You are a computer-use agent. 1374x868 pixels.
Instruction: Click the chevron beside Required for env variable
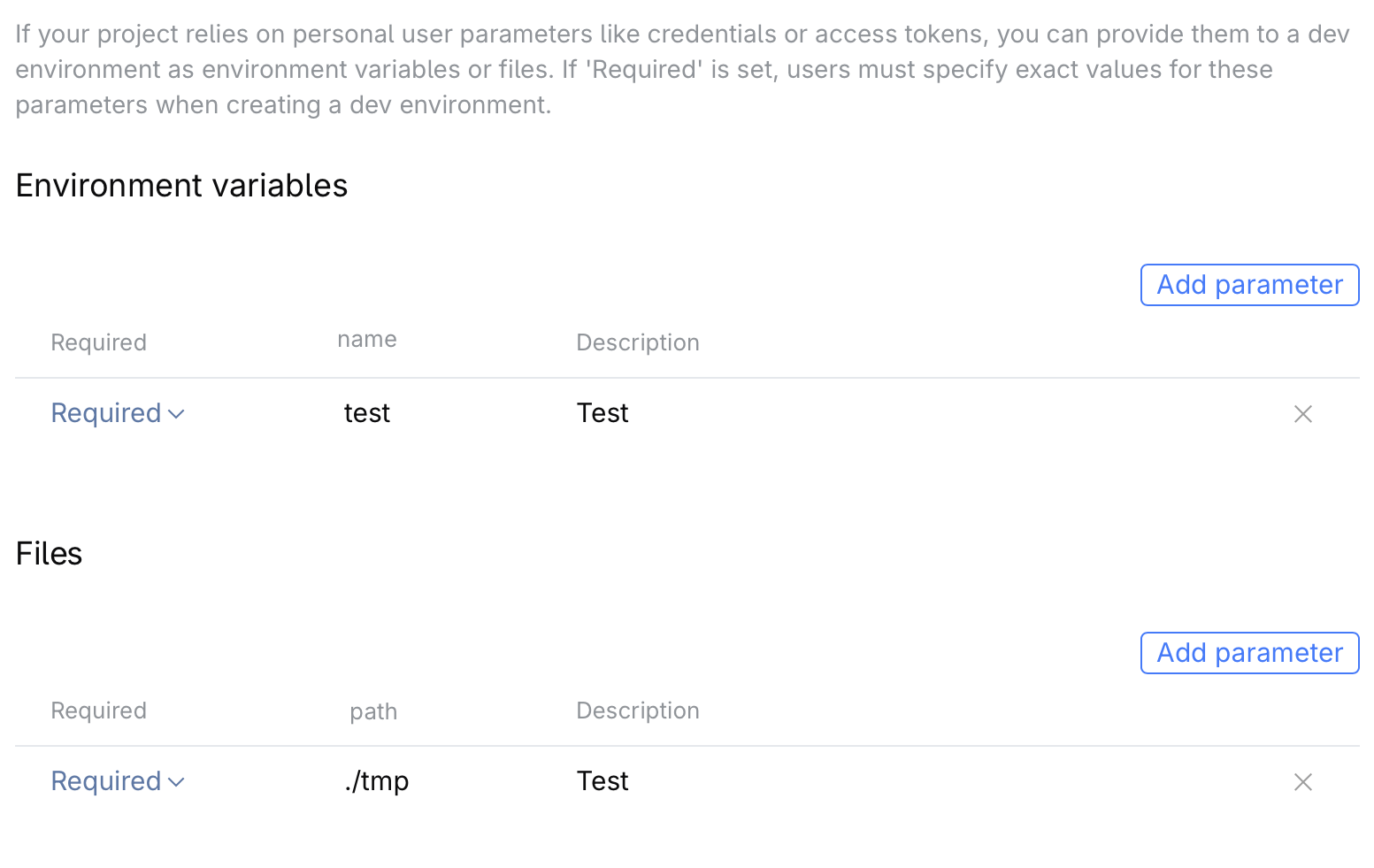point(177,414)
